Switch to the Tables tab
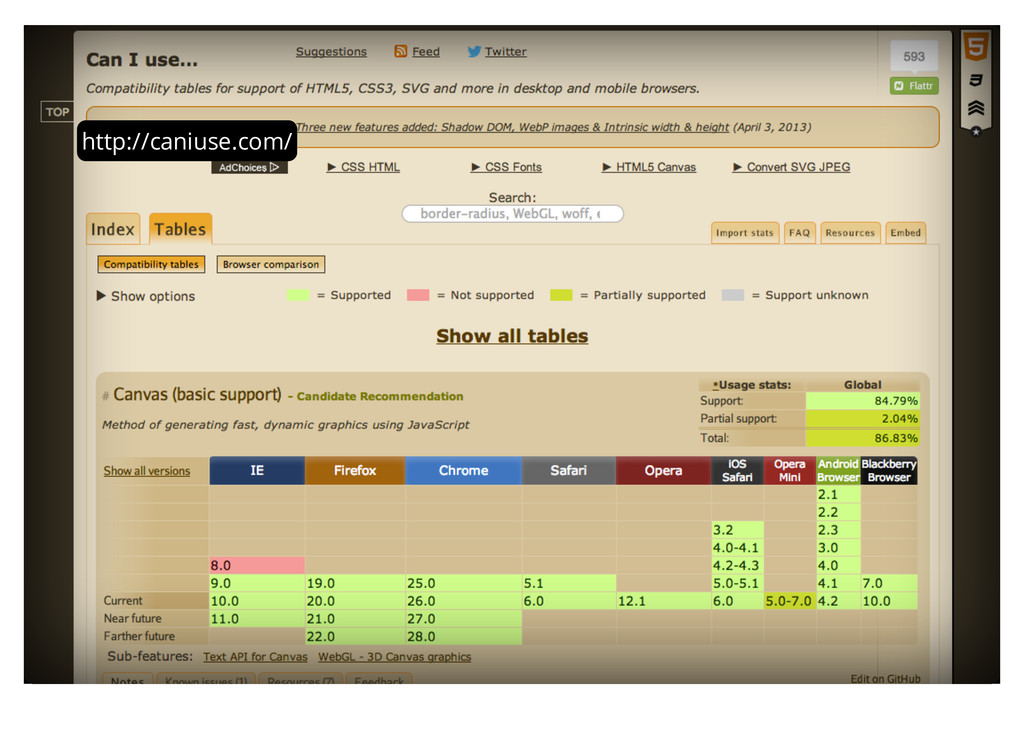Screen dimensions: 1024x738 pos(180,229)
